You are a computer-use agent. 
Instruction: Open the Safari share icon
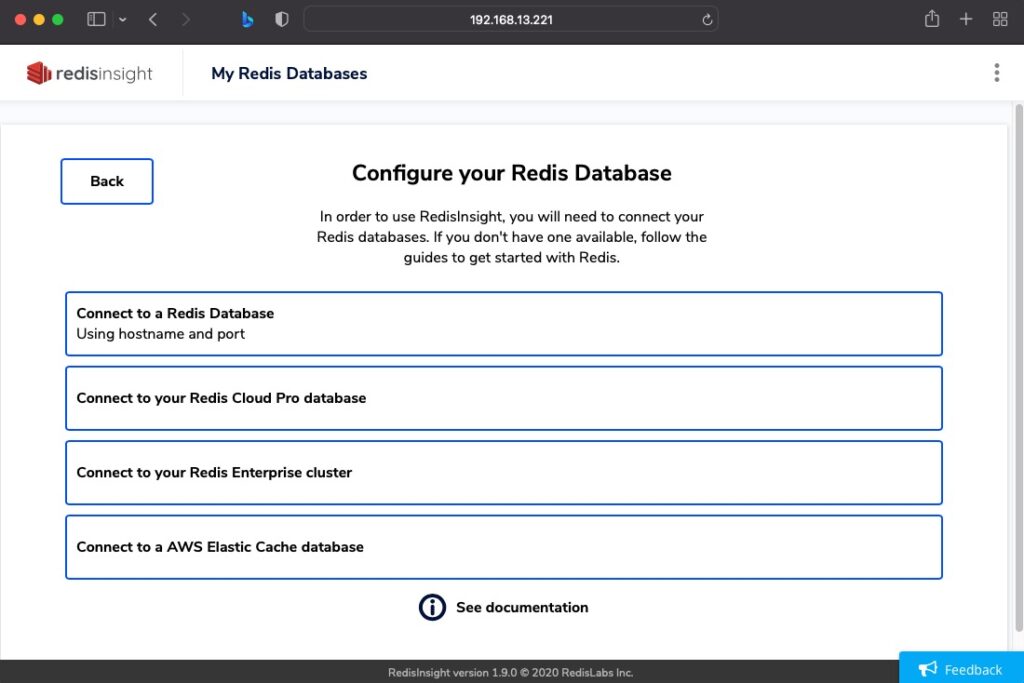pos(932,19)
